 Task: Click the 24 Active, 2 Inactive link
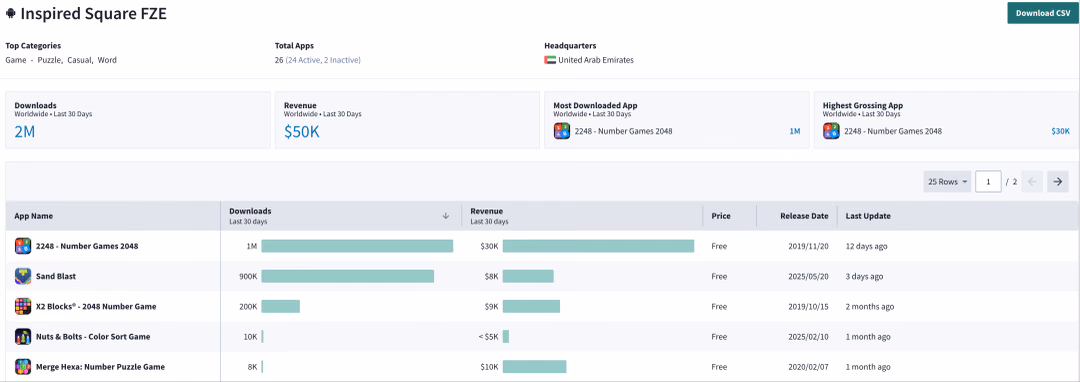pyautogui.click(x=323, y=60)
